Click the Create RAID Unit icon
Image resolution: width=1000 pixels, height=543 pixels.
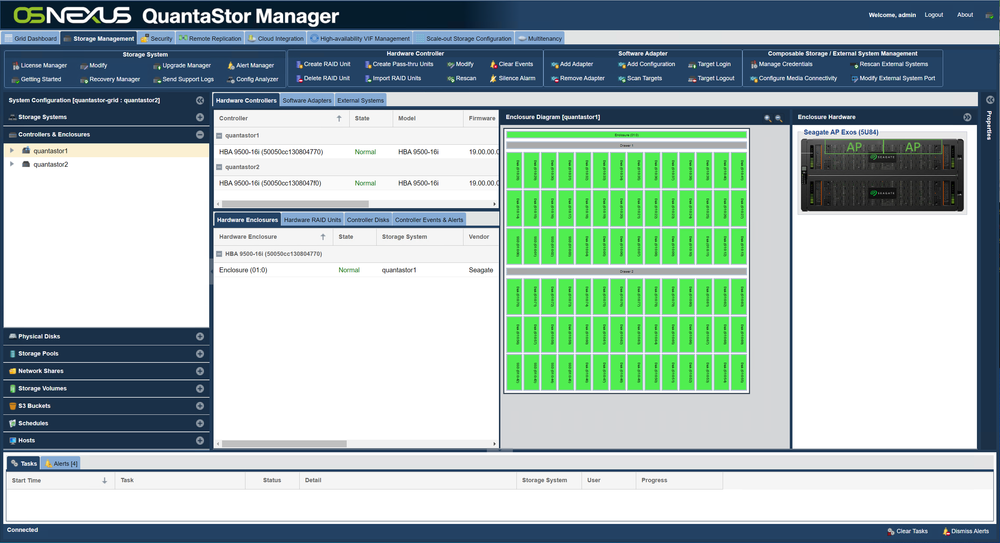click(299, 64)
